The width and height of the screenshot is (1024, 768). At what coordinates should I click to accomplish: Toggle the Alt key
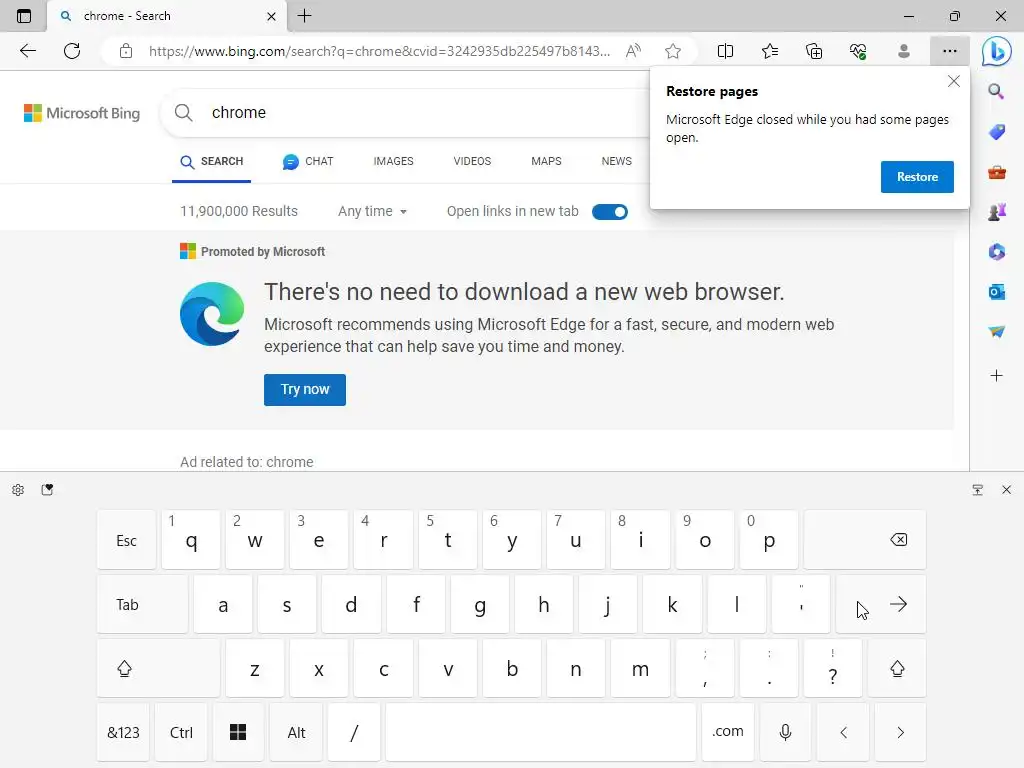296,733
